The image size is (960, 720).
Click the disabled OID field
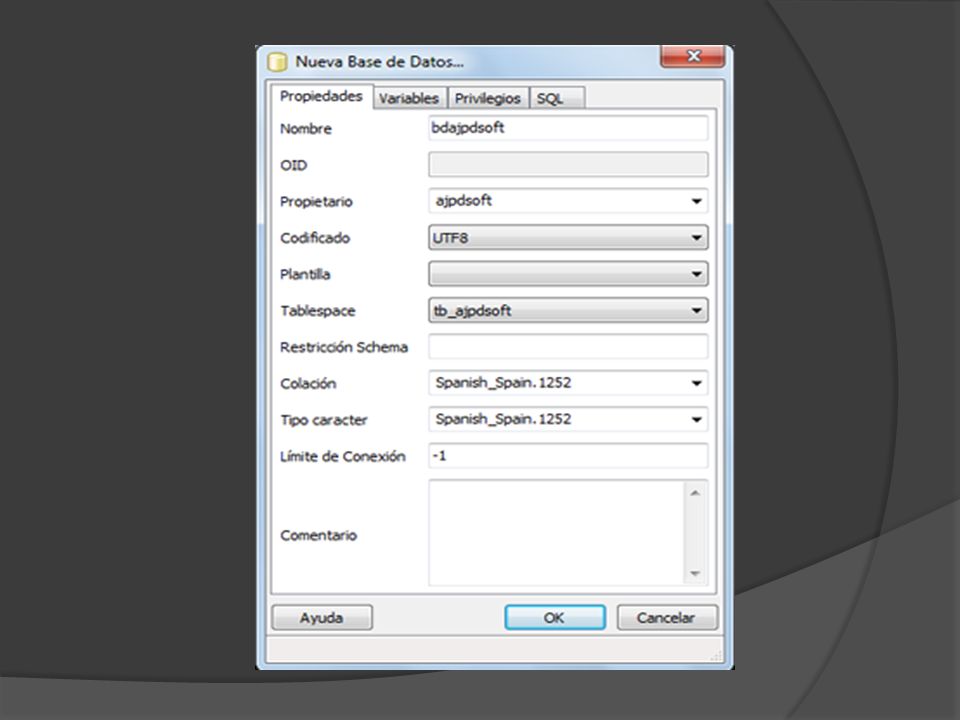click(x=568, y=164)
